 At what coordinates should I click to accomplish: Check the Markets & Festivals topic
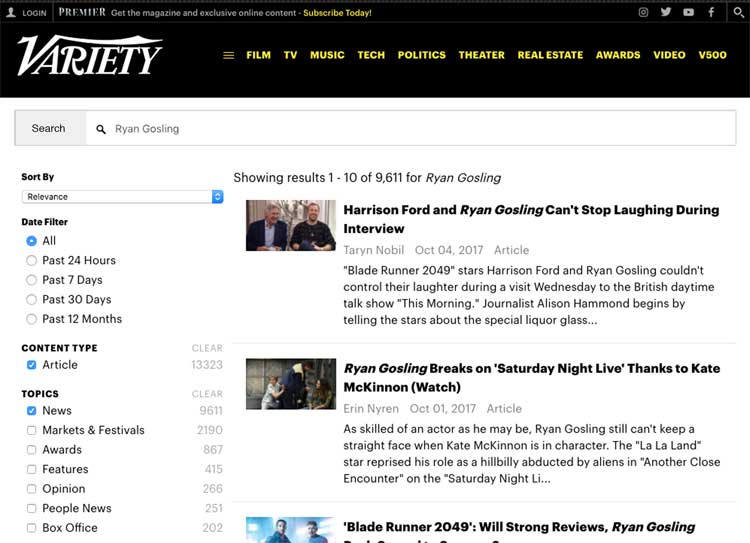pyautogui.click(x=32, y=431)
